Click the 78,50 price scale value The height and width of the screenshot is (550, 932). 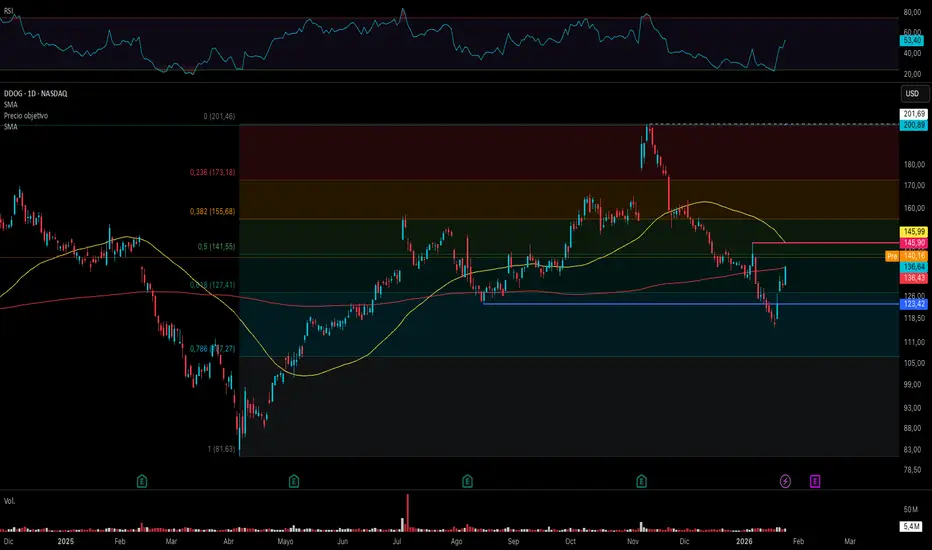click(x=914, y=470)
